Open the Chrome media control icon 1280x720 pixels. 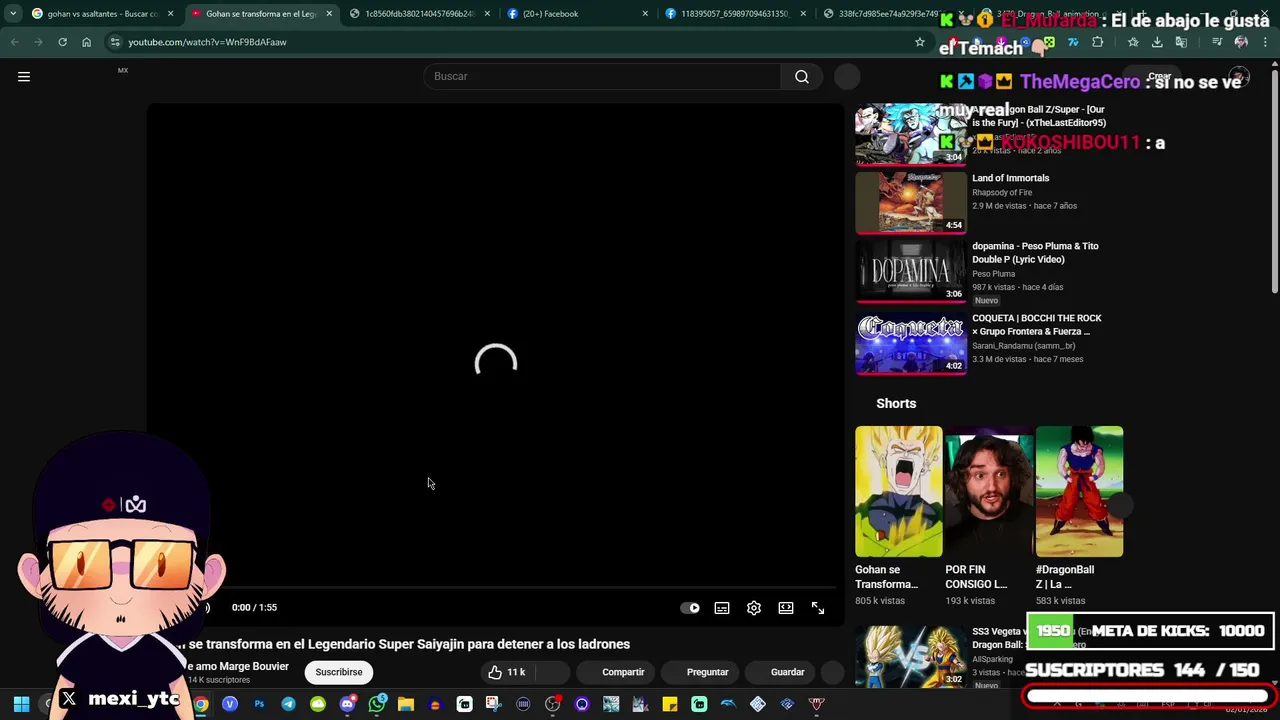[x=1217, y=42]
